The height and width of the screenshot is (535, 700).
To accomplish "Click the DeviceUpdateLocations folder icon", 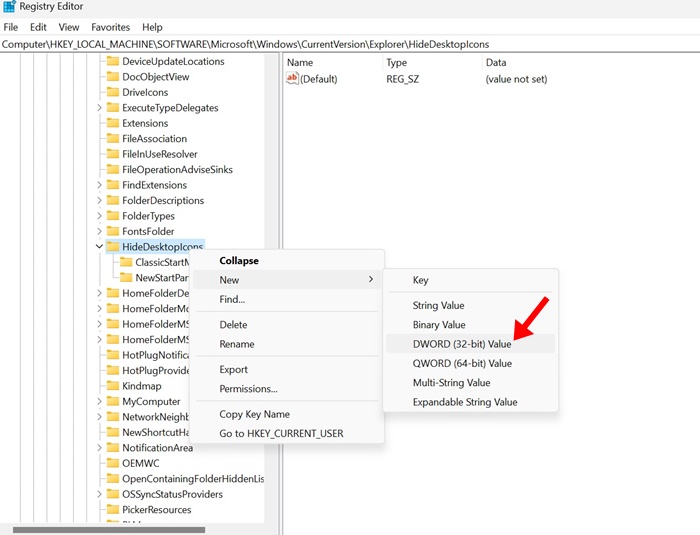I will pyautogui.click(x=113, y=61).
